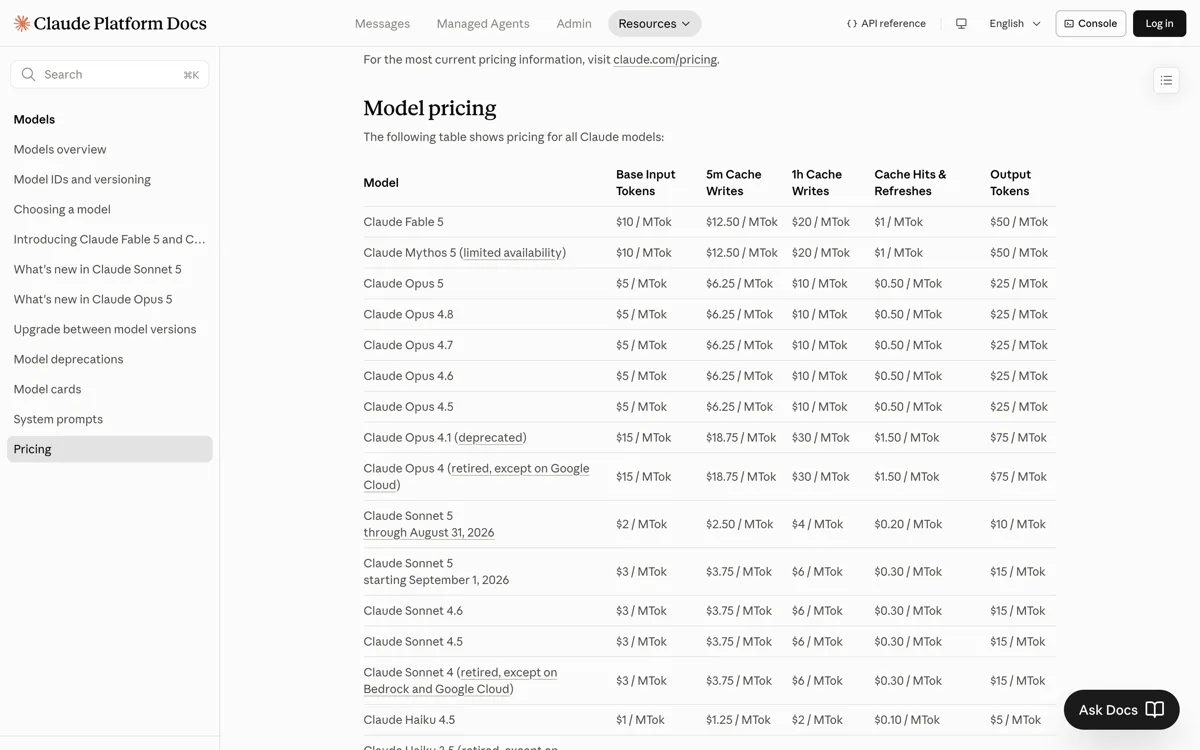Open What's new in Claude Opus 5

[93, 299]
